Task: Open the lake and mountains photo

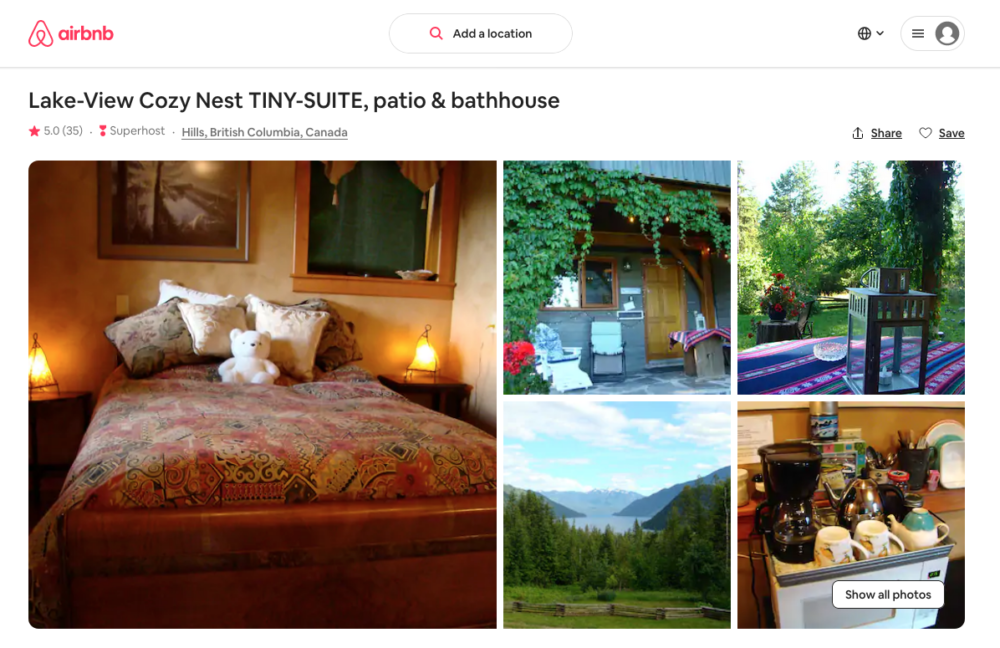Action: point(617,515)
